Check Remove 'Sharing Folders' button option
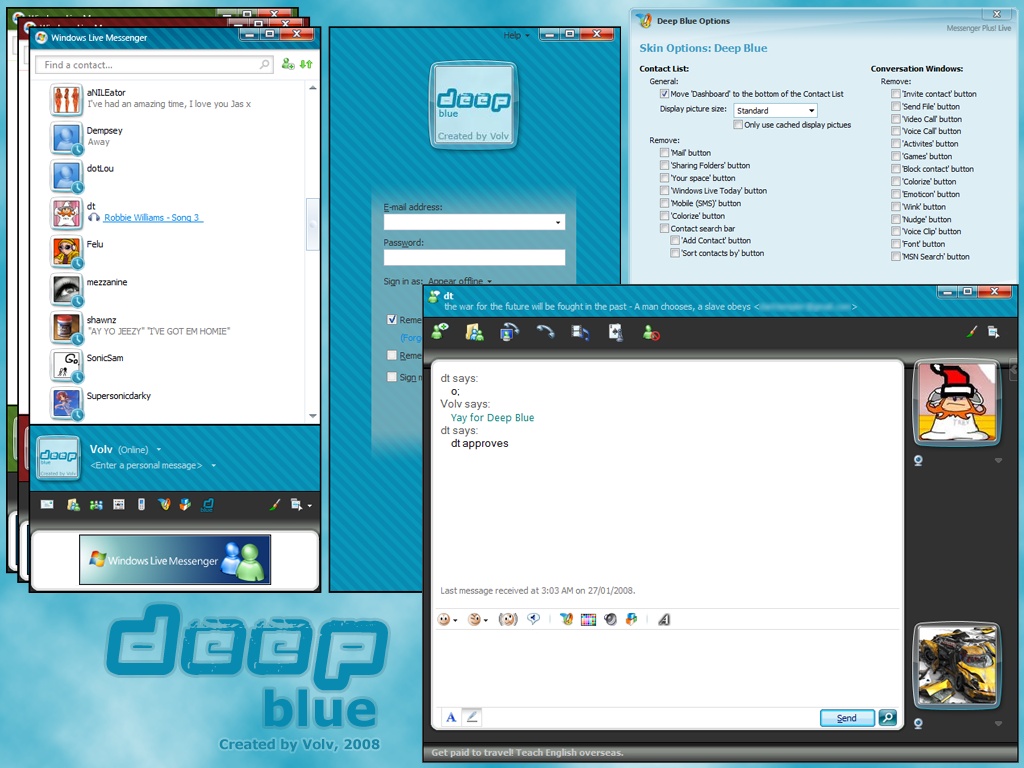 [x=664, y=165]
